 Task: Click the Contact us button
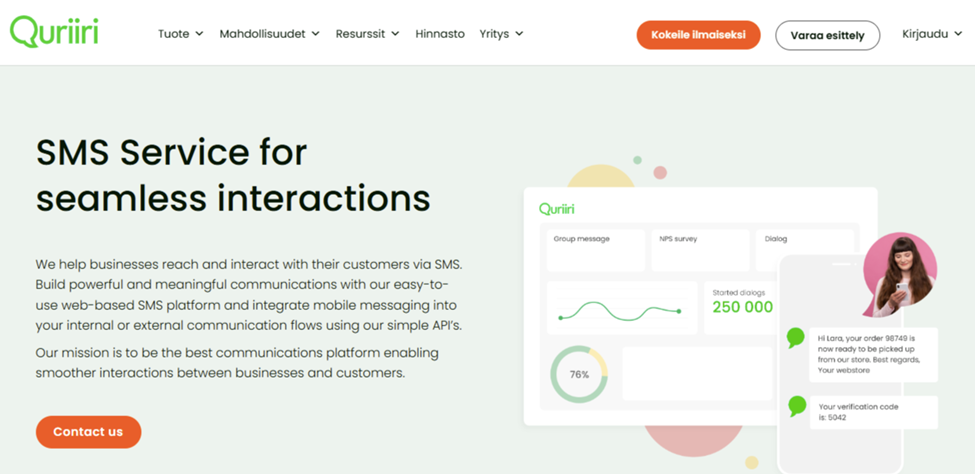point(88,432)
